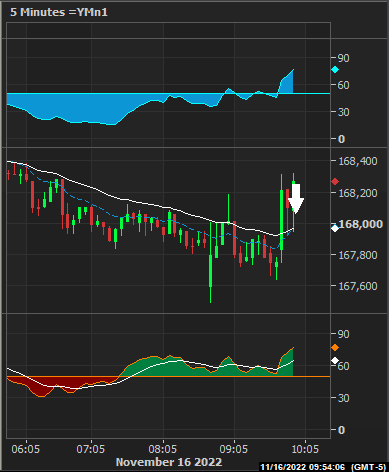Select the 168,400 price axis label

358,161
